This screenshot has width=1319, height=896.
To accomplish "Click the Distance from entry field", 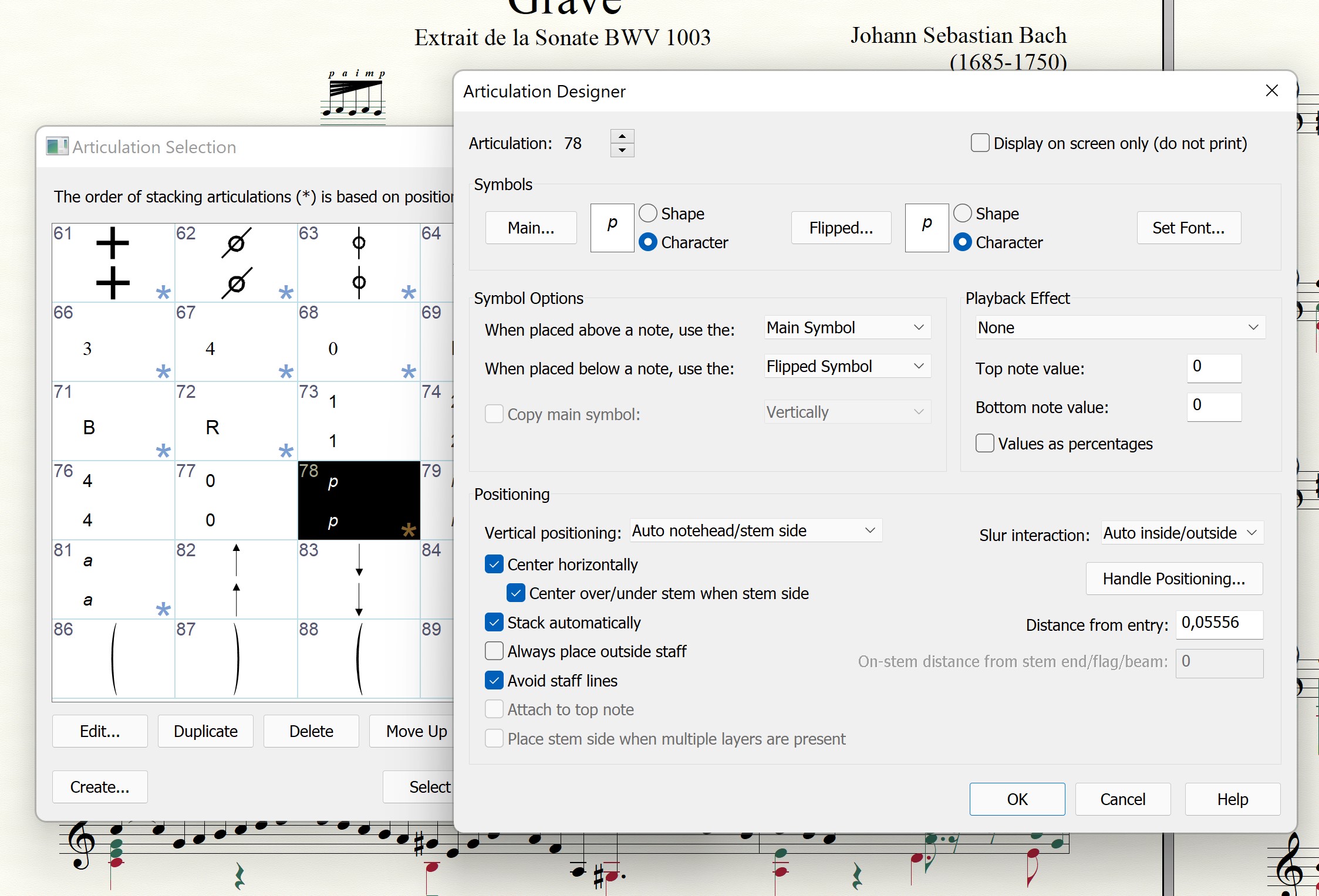I will click(1219, 623).
